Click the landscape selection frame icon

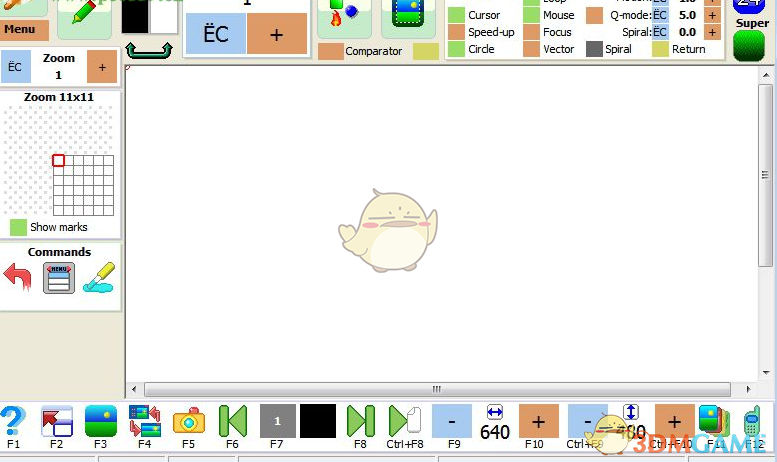pyautogui.click(x=408, y=13)
